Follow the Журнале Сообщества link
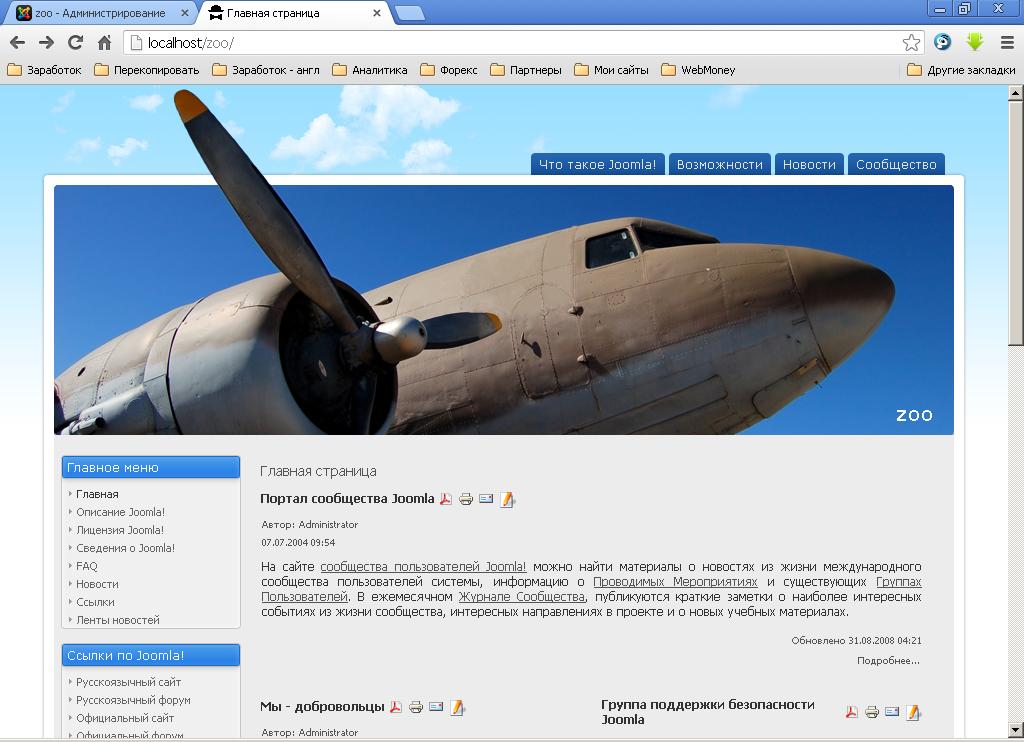Viewport: 1024px width, 742px height. point(522,597)
